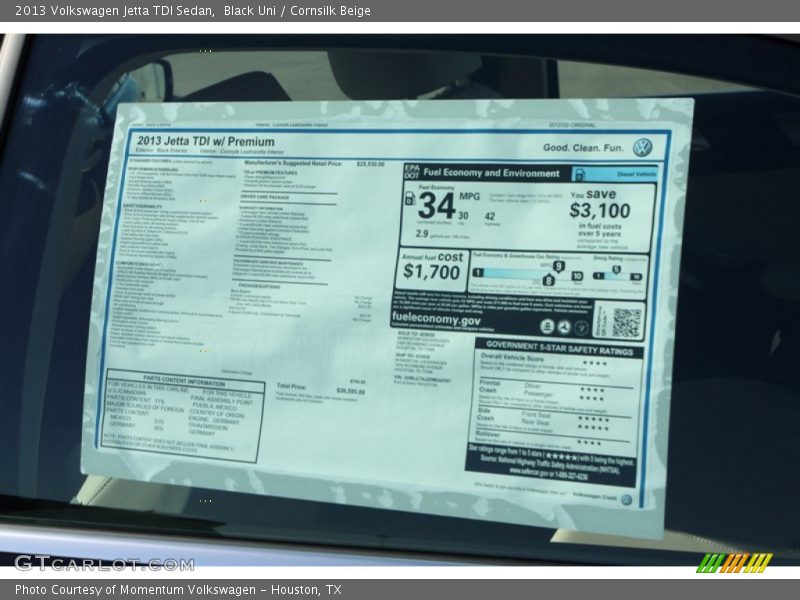The width and height of the screenshot is (800, 600).
Task: Click the GTCARLOT.COM watermark
Action: [103, 563]
